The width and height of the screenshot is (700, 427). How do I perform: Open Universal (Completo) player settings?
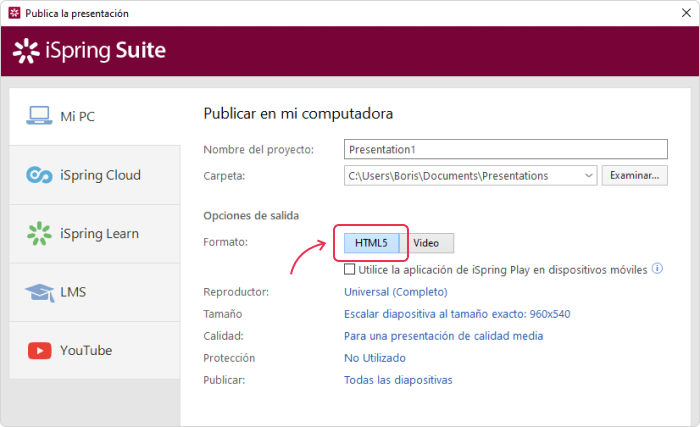(396, 292)
